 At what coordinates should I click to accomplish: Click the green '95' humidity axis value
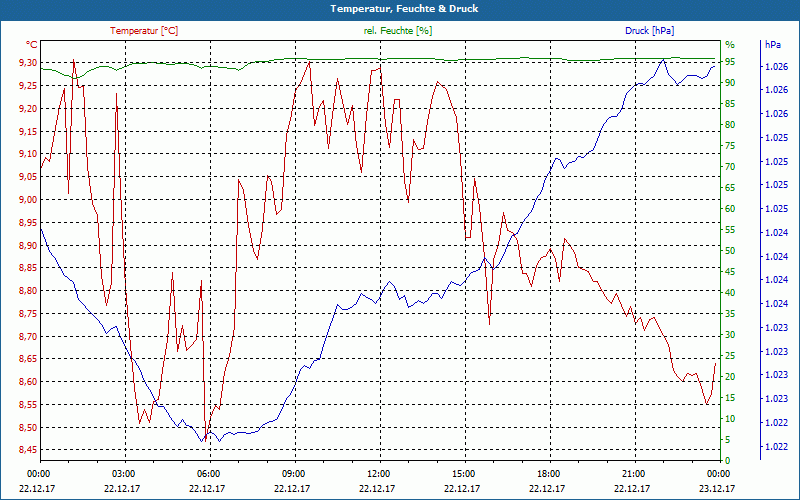[730, 62]
